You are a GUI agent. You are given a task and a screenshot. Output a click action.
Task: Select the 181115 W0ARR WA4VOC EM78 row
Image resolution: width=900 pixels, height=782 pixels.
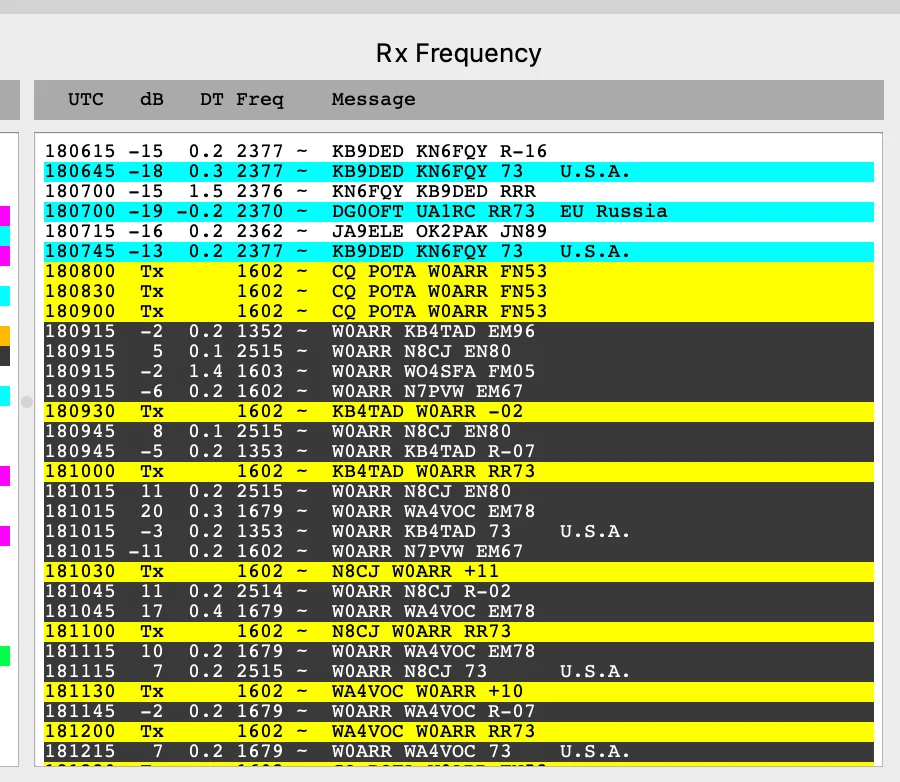459,652
